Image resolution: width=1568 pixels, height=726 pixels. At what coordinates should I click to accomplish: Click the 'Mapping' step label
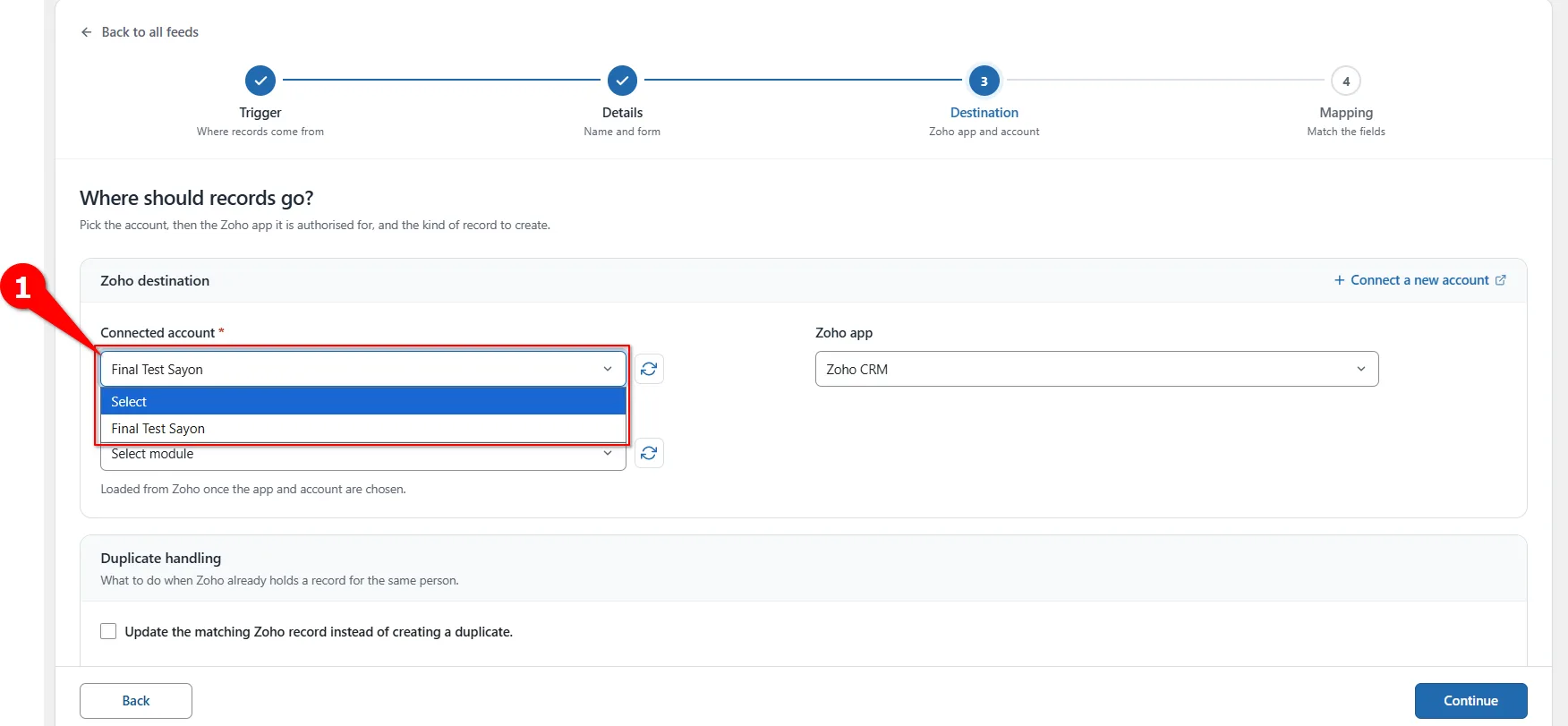1346,113
